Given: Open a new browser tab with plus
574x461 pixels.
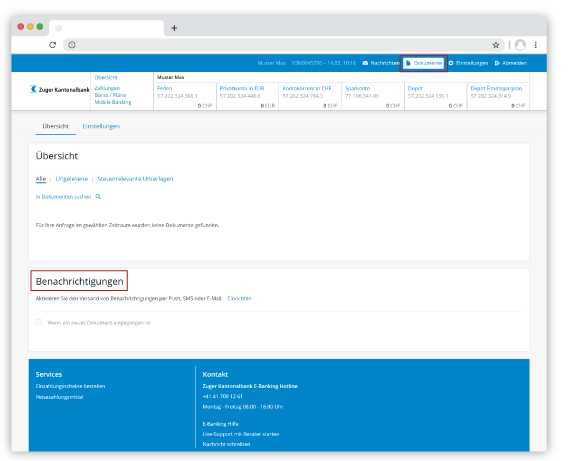Looking at the screenshot, I should 174,28.
